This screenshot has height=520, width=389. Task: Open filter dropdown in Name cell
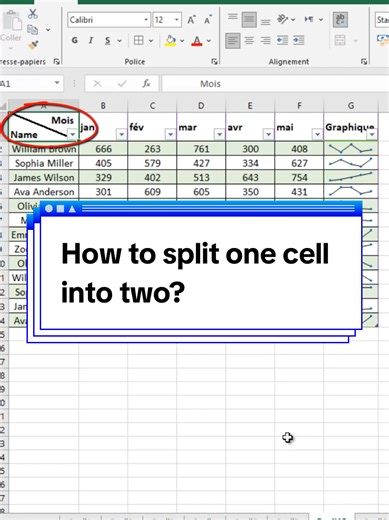click(72, 134)
